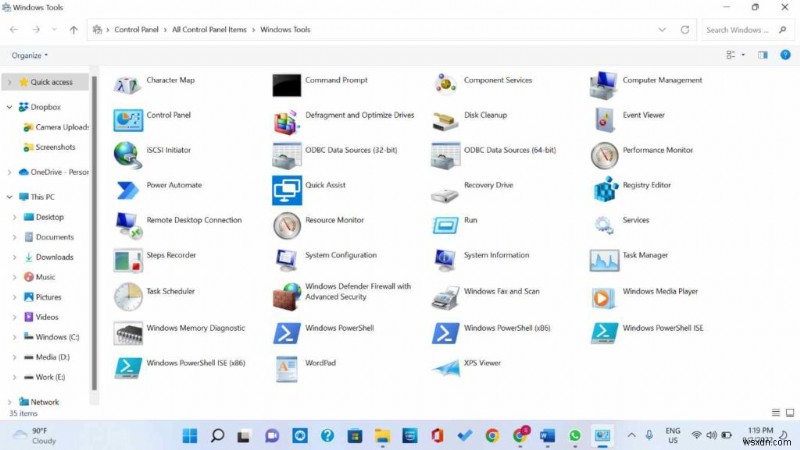Open the Quick Assist icon
The image size is (800, 450).
[287, 190]
